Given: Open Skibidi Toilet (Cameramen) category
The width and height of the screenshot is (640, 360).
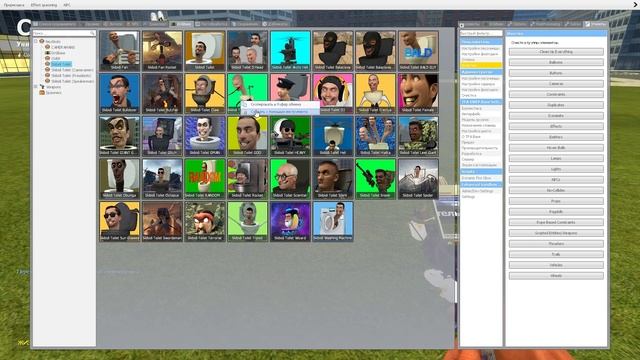Looking at the screenshot, I should point(72,70).
